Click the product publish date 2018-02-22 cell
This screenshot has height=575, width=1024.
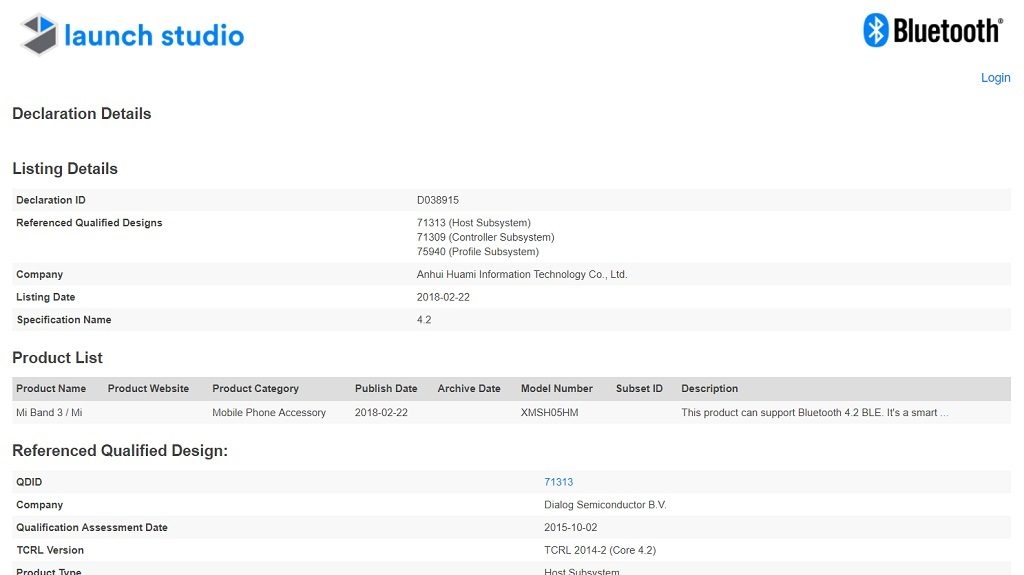pyautogui.click(x=381, y=412)
